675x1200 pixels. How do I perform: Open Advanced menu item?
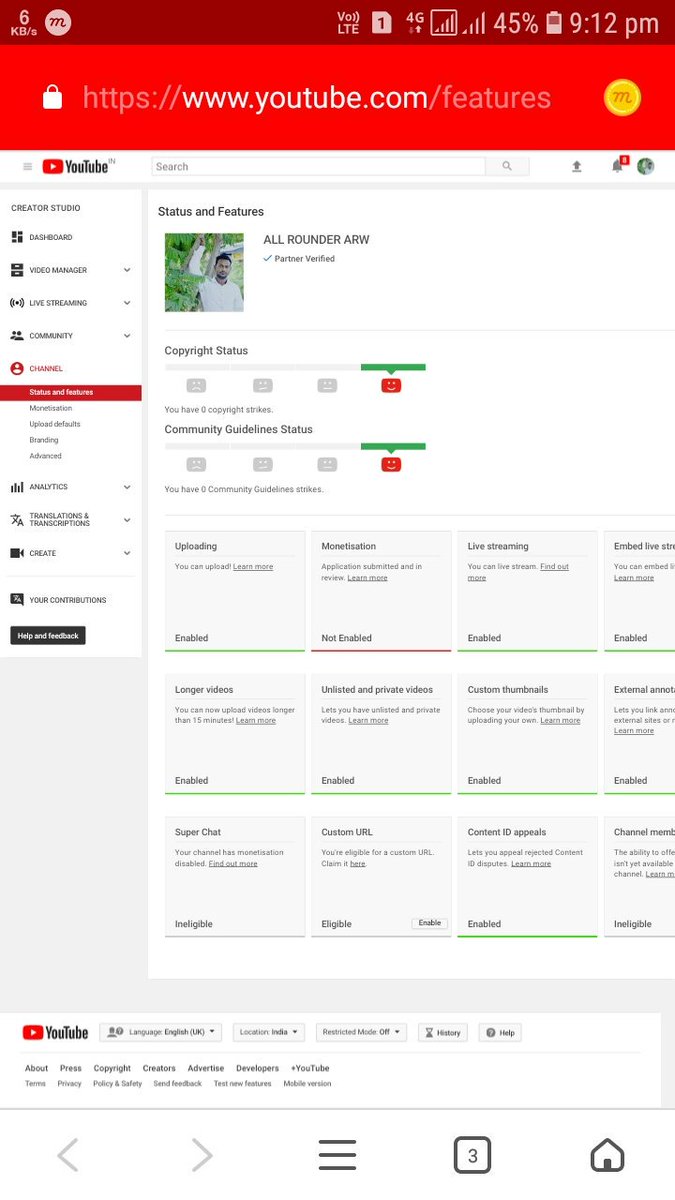pyautogui.click(x=45, y=456)
